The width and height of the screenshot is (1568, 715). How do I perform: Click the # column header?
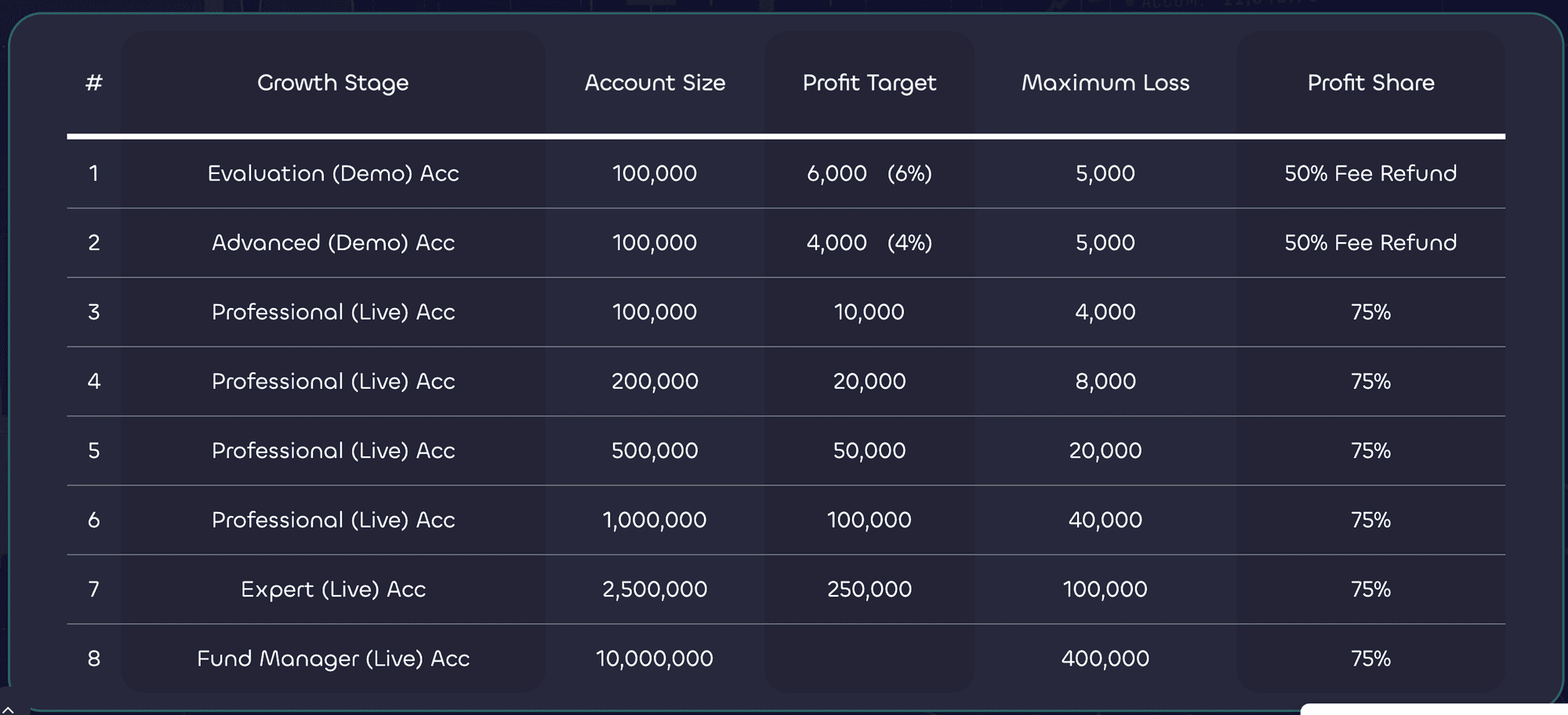(x=94, y=83)
